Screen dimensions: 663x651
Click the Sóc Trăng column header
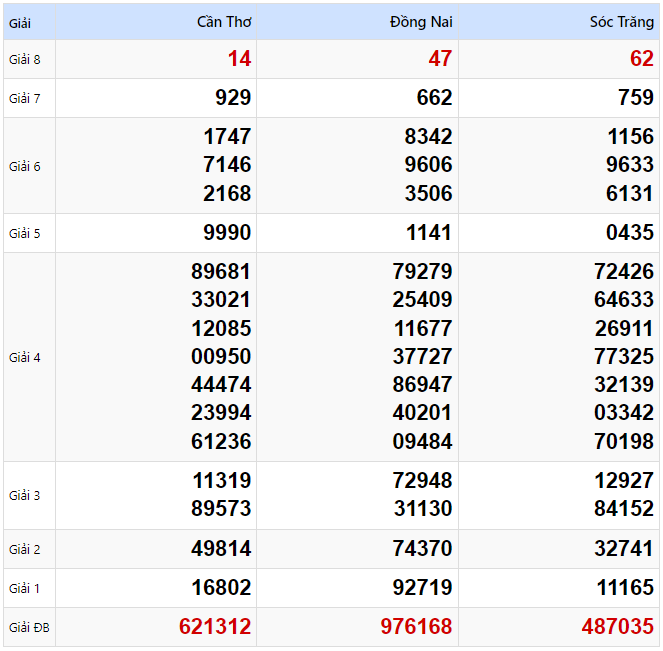click(621, 22)
